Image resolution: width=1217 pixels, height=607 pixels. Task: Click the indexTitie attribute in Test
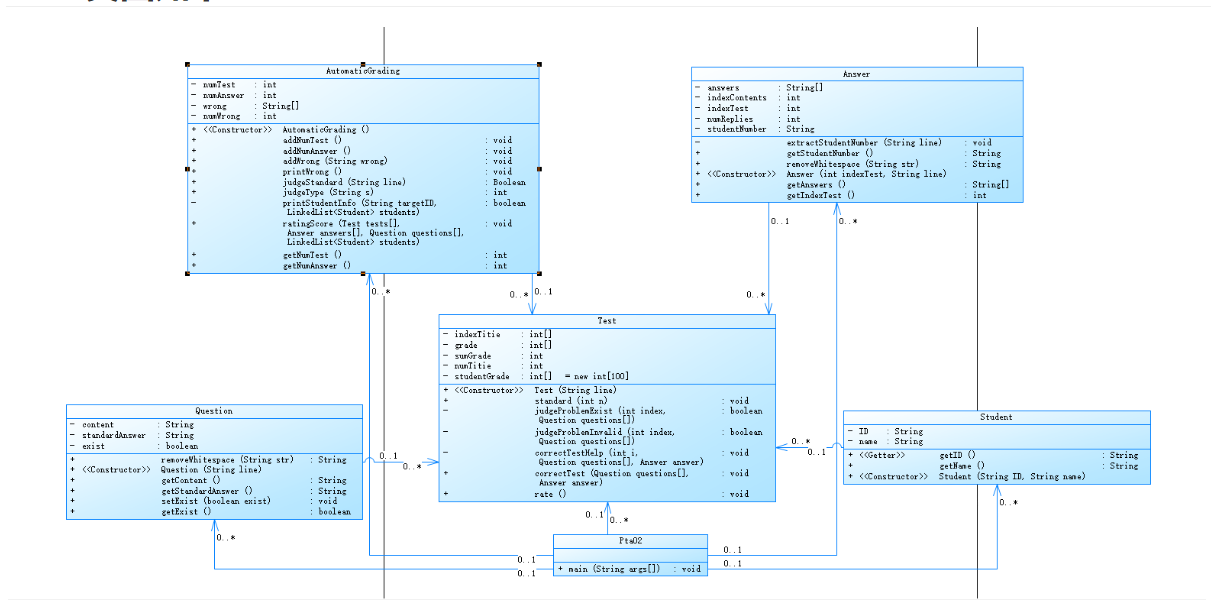(x=497, y=334)
